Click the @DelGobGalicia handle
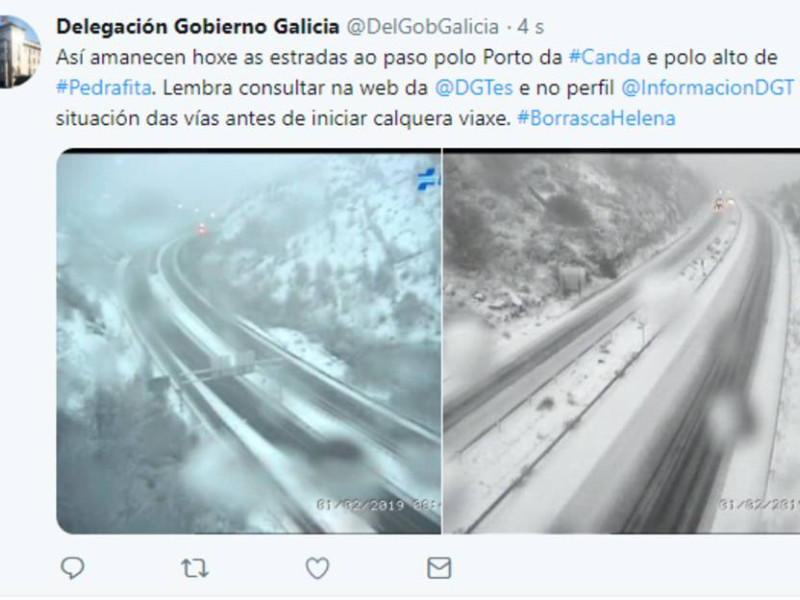800x600 pixels. 422,27
